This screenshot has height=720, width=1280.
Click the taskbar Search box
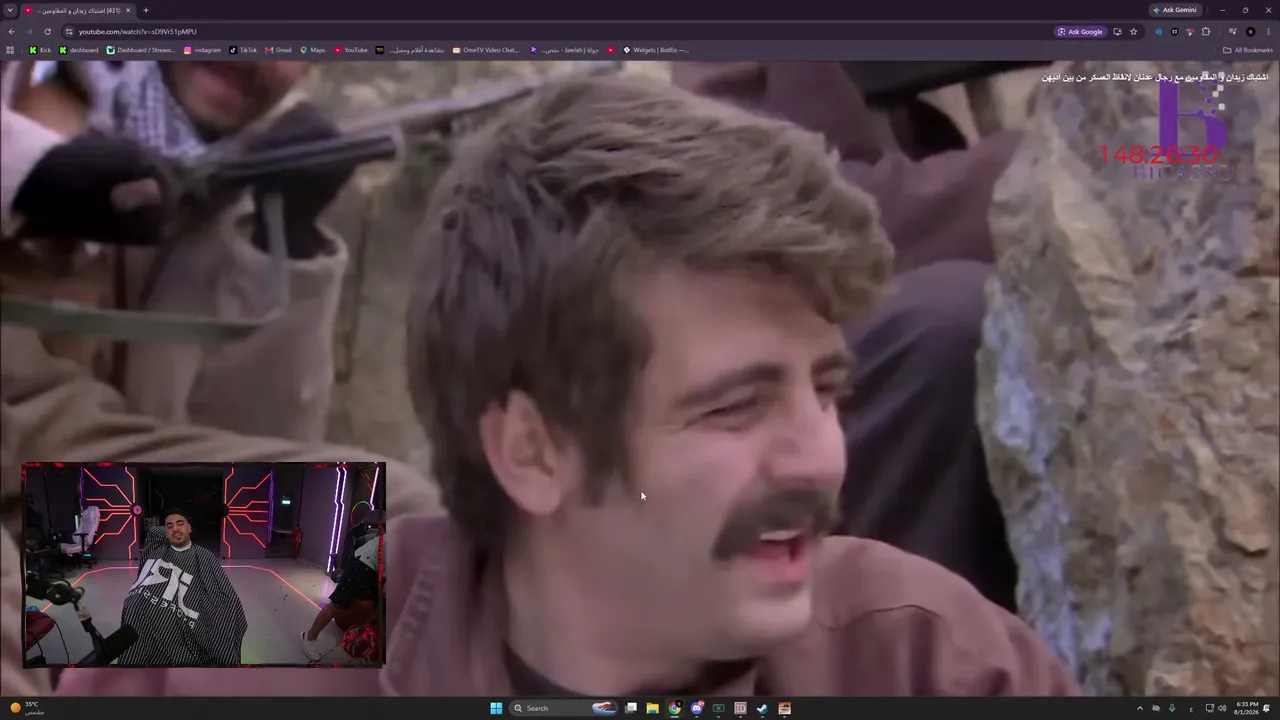coord(564,708)
